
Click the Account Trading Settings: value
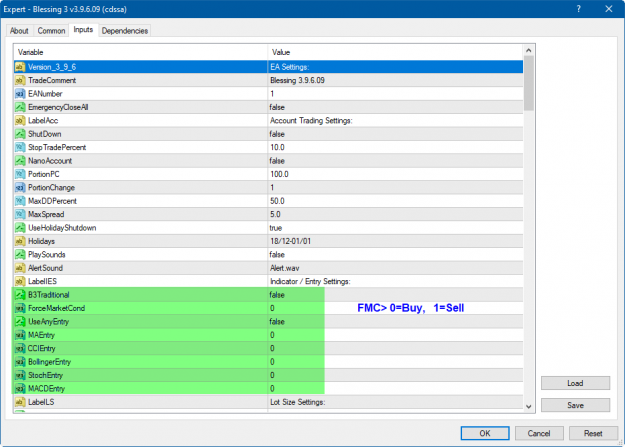click(311, 120)
